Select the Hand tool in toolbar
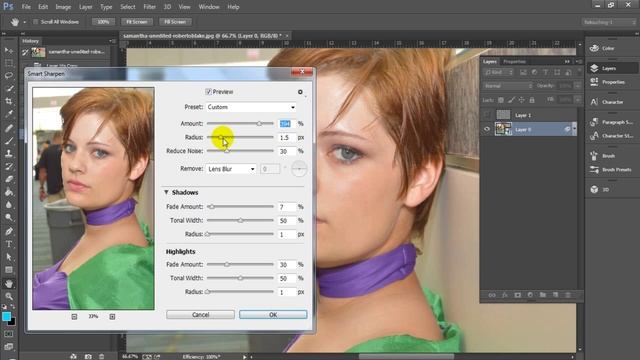The height and width of the screenshot is (360, 640). (x=9, y=283)
